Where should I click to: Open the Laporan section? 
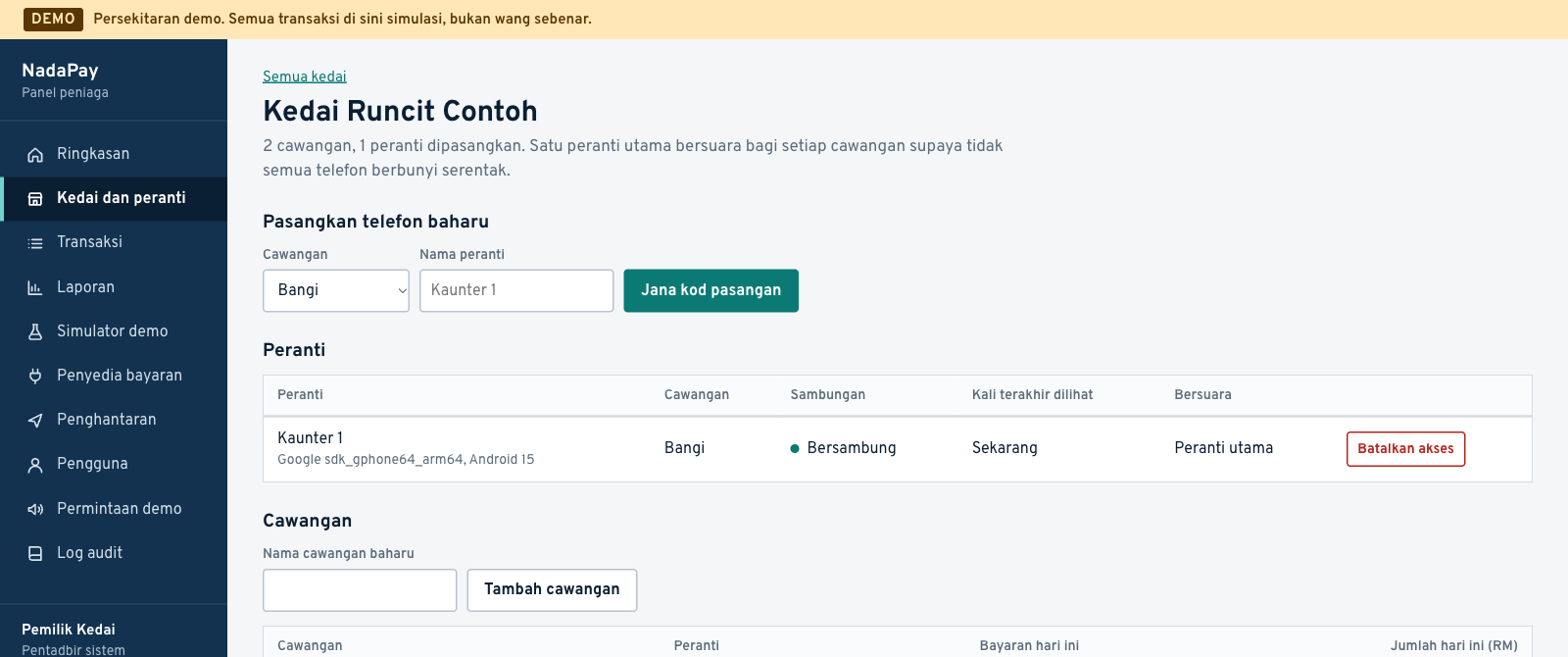[114, 287]
